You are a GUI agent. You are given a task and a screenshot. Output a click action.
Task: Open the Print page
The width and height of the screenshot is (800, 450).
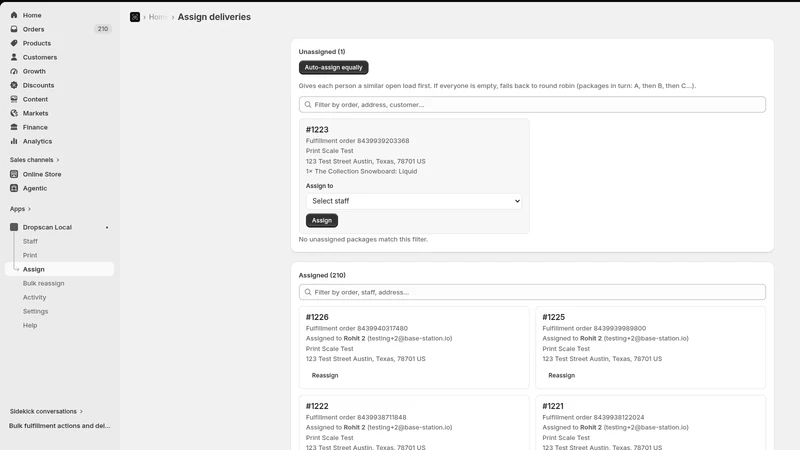point(30,255)
